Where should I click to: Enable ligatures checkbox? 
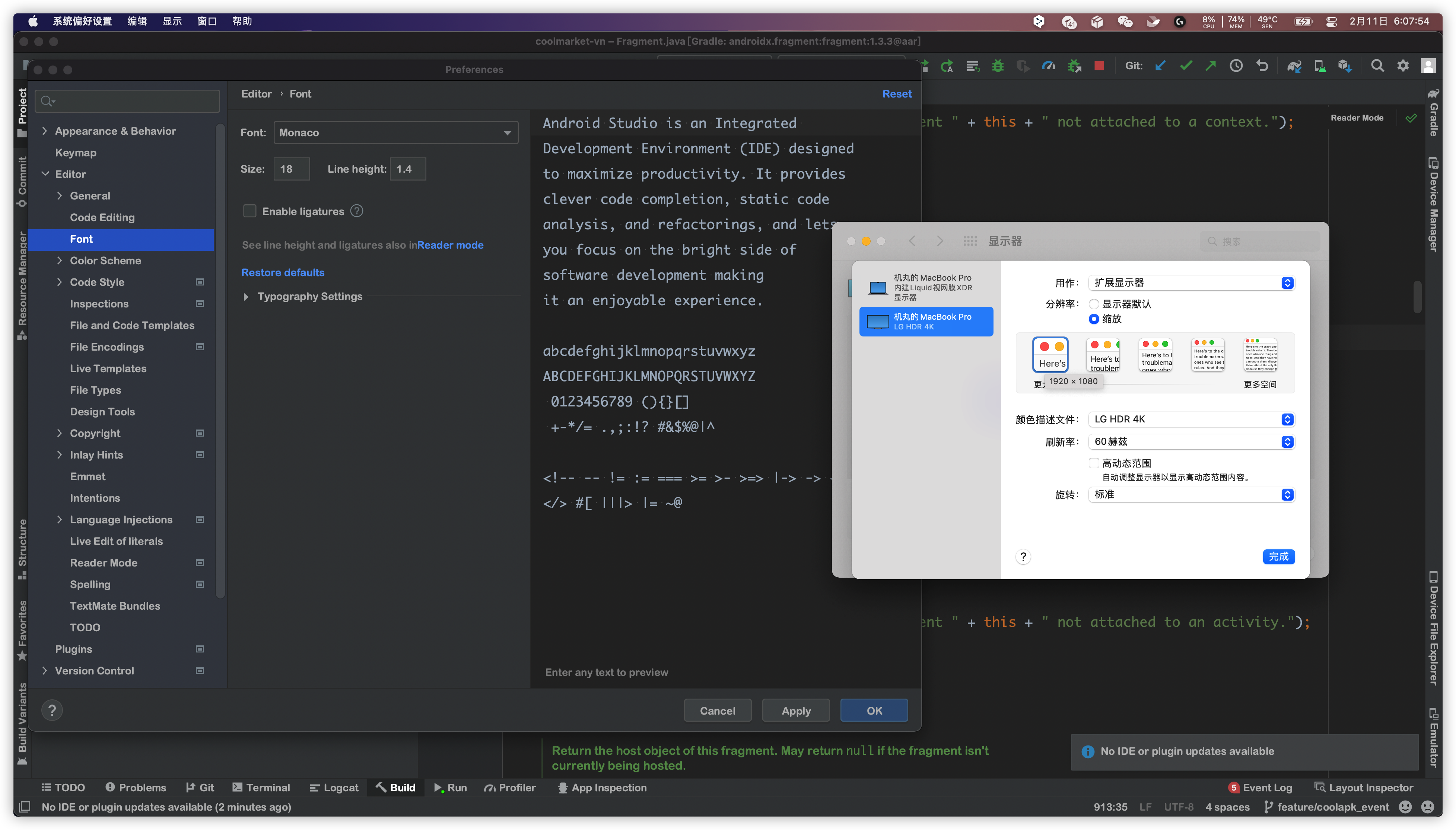coord(250,211)
